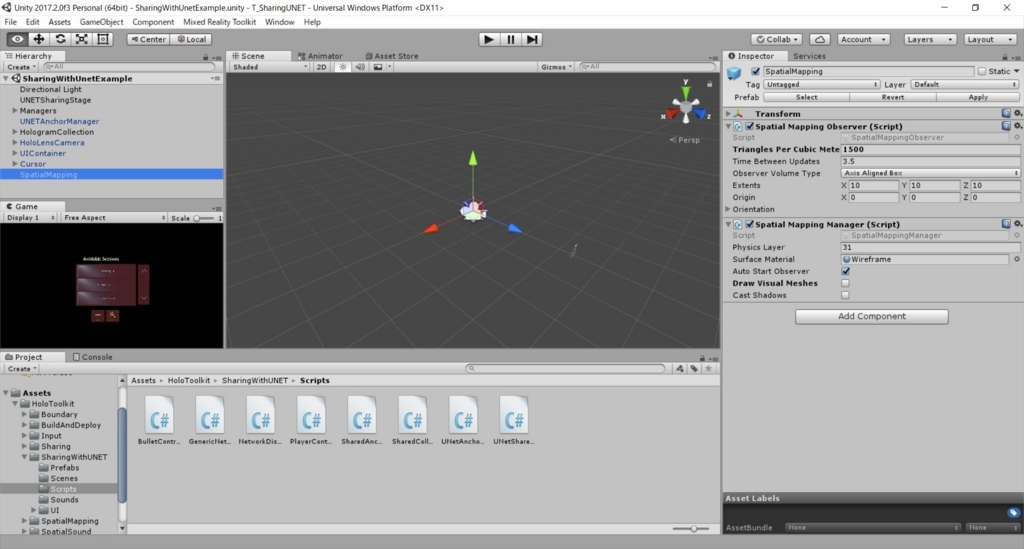1024x549 pixels.
Task: Disable Spatial Mapping Observer script checkbox
Action: coord(750,126)
